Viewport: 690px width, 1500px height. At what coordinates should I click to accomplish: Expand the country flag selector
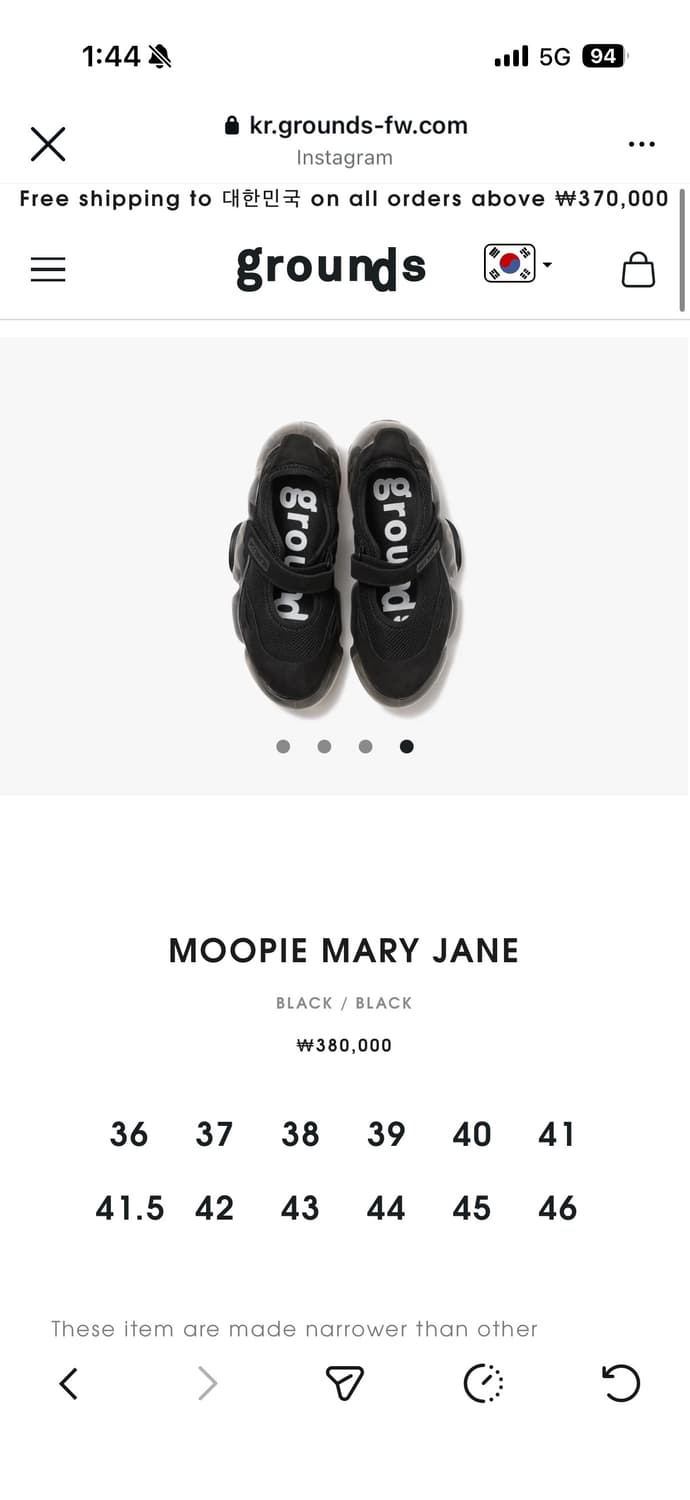coord(518,264)
